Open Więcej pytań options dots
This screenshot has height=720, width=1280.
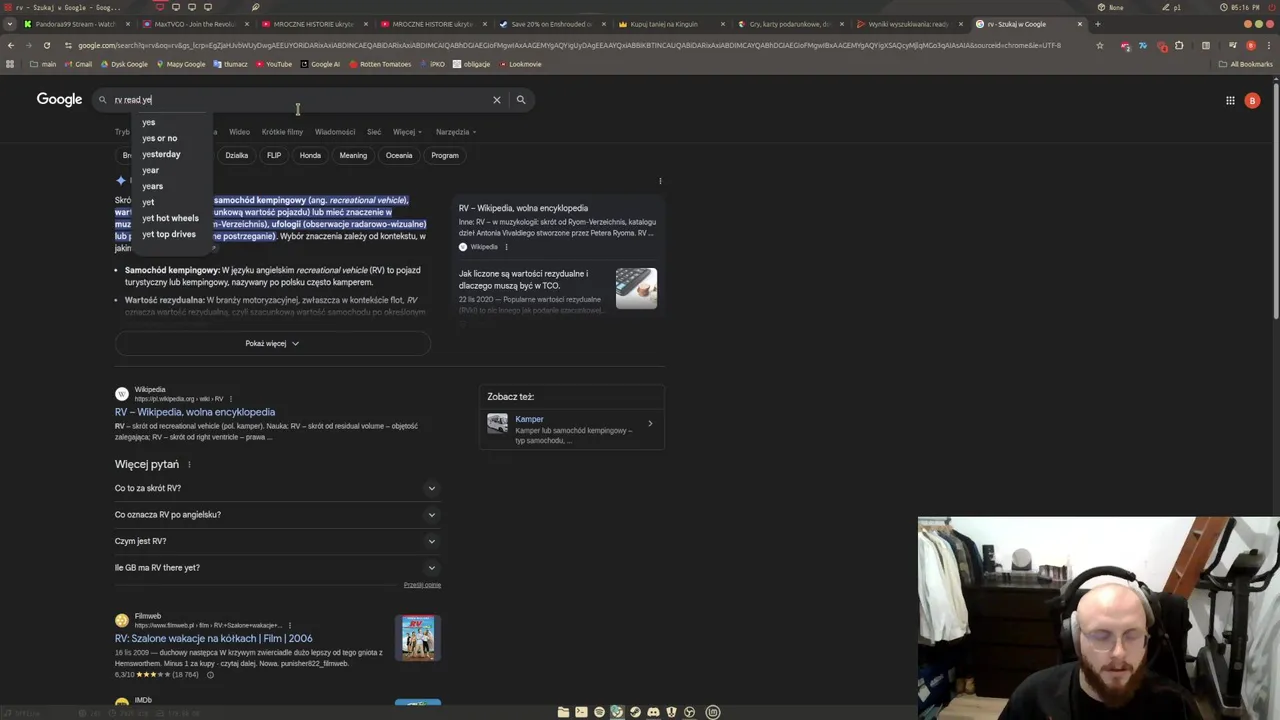click(189, 465)
